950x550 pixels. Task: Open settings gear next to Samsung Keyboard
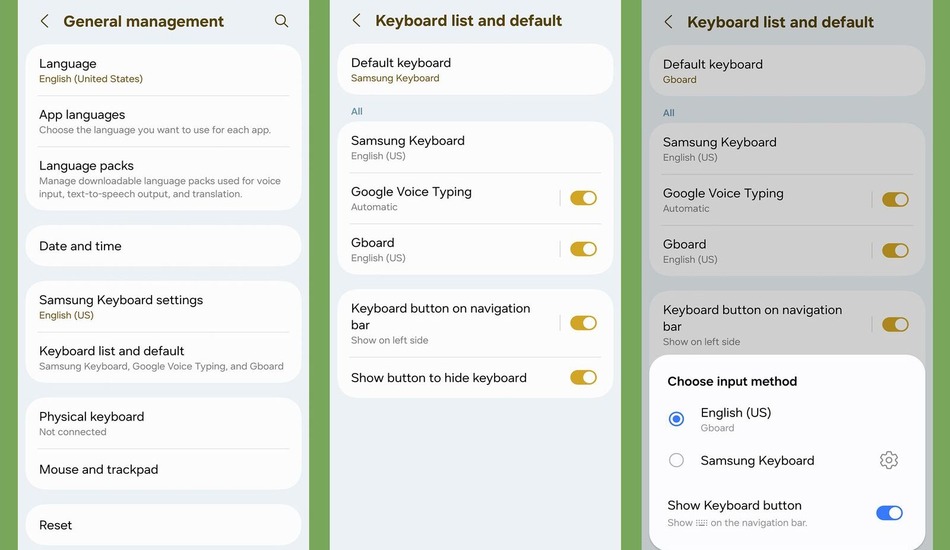tap(888, 460)
